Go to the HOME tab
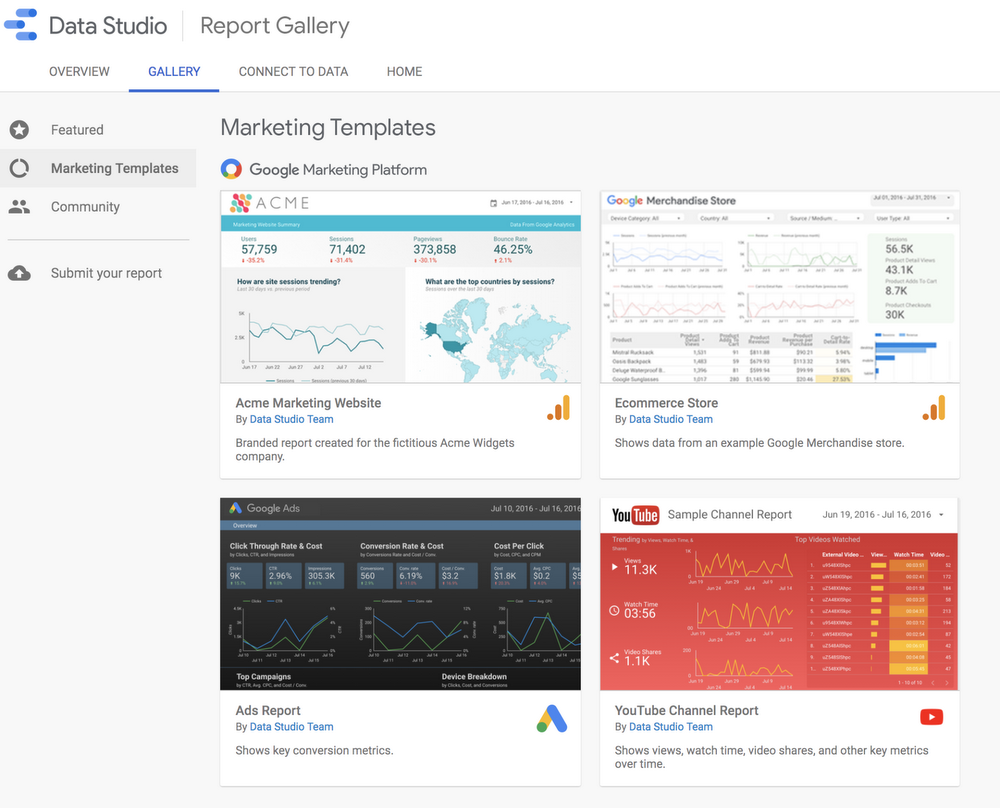 404,71
